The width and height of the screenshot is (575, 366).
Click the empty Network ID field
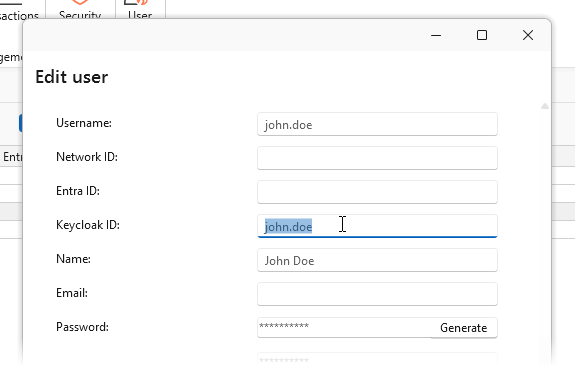pyautogui.click(x=377, y=158)
